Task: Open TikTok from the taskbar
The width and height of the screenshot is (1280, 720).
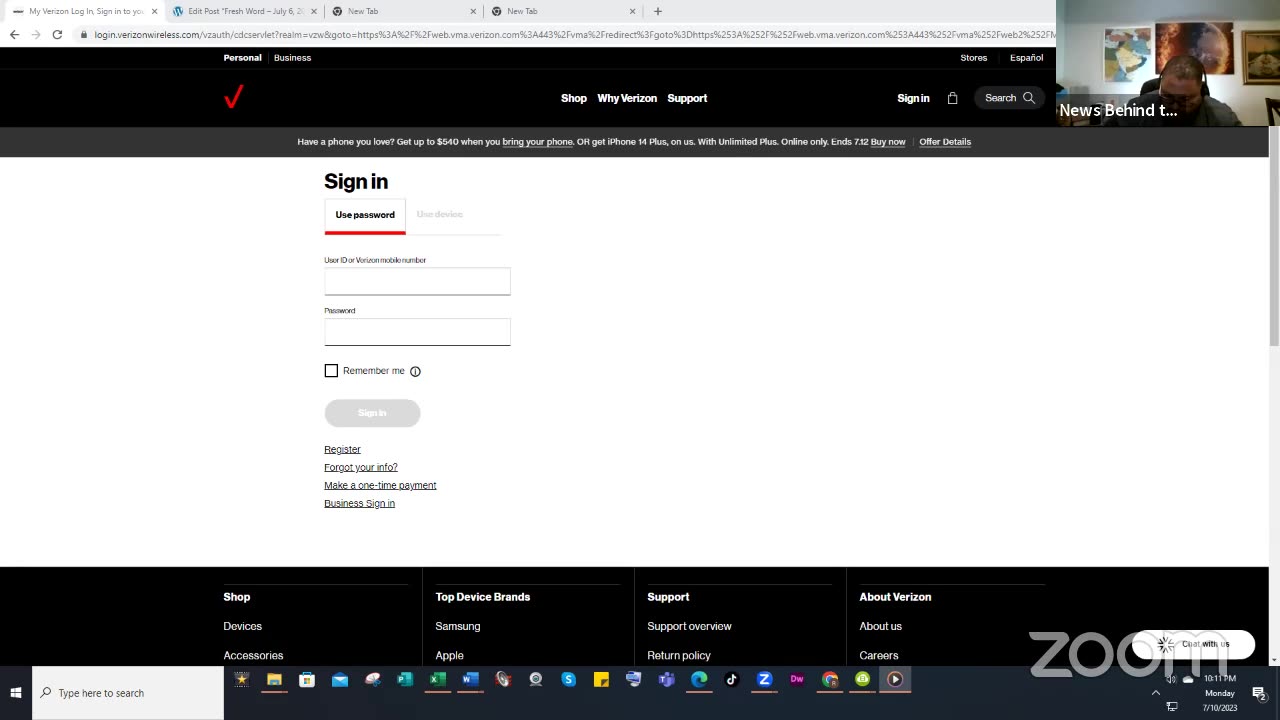Action: pos(731,680)
